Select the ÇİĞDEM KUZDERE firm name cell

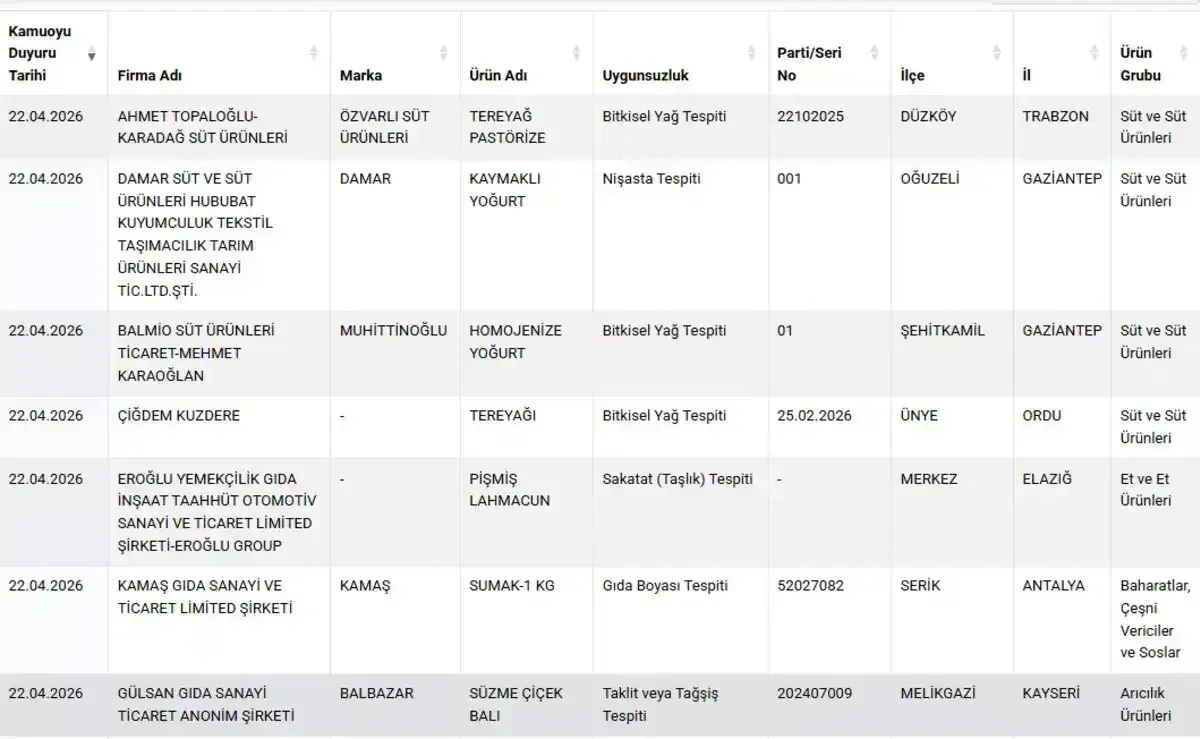pos(178,416)
